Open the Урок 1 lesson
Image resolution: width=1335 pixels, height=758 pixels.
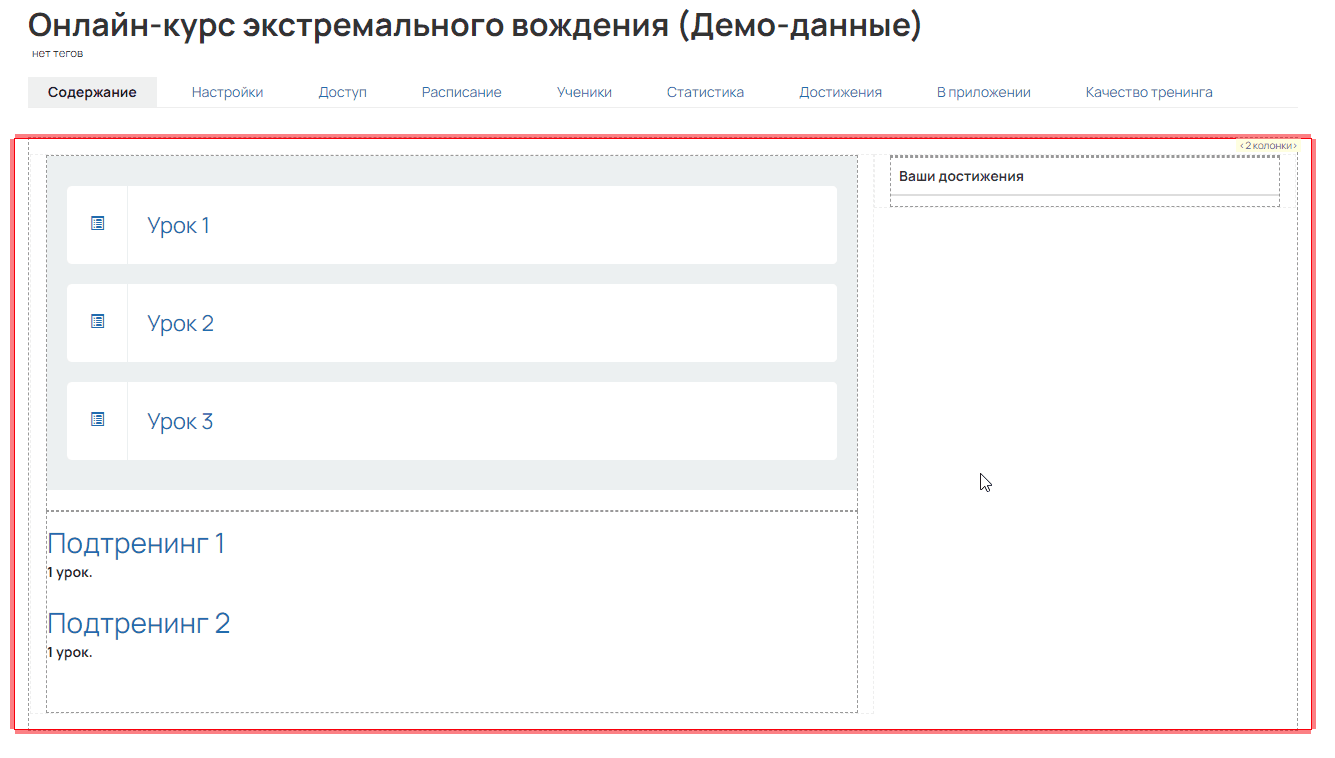click(179, 224)
